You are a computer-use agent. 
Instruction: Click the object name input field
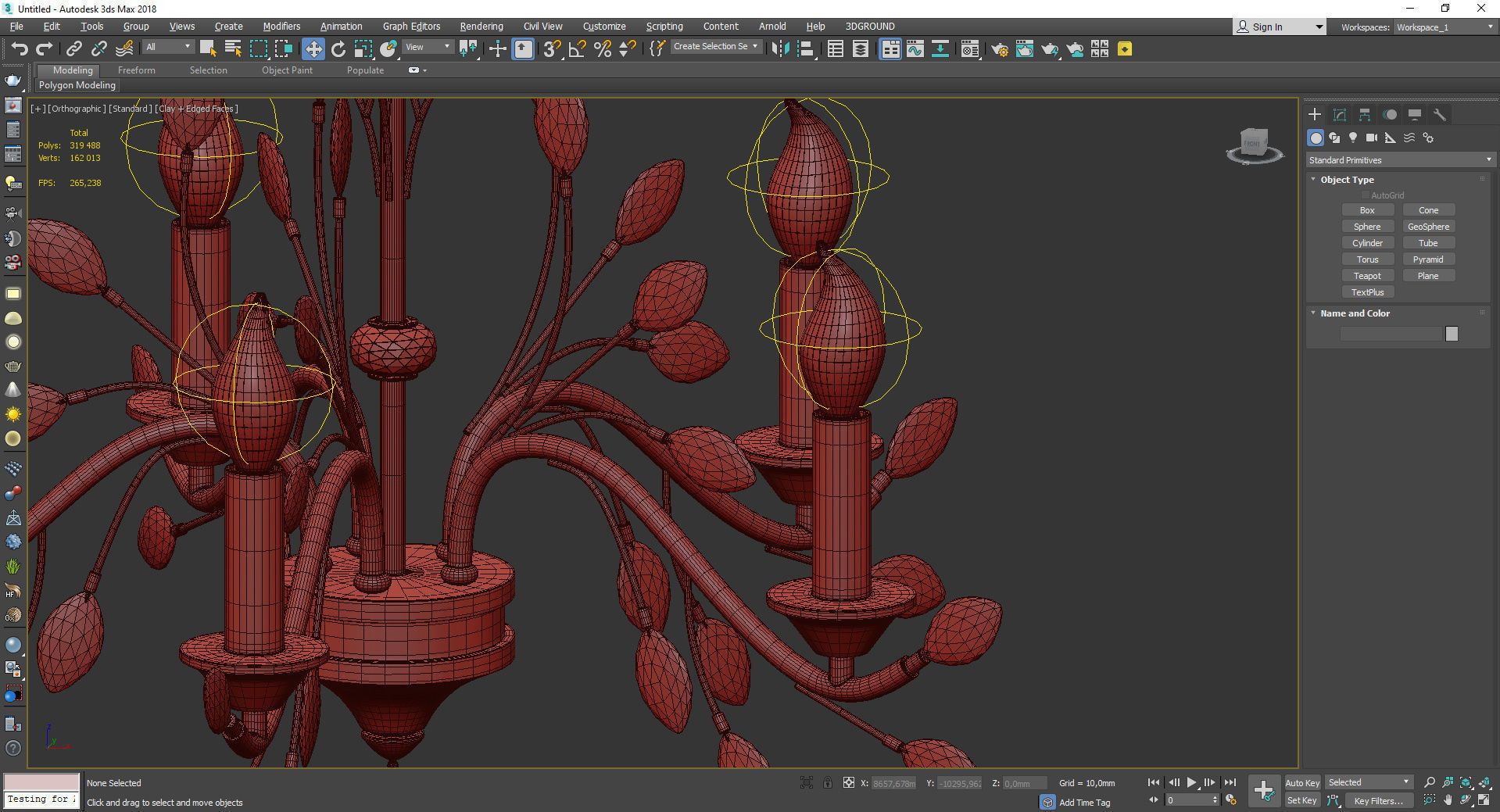coord(1391,334)
